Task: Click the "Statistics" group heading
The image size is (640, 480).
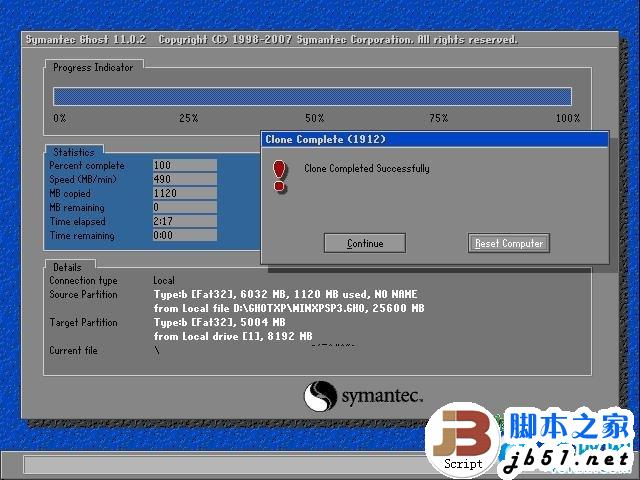Action: [x=74, y=152]
